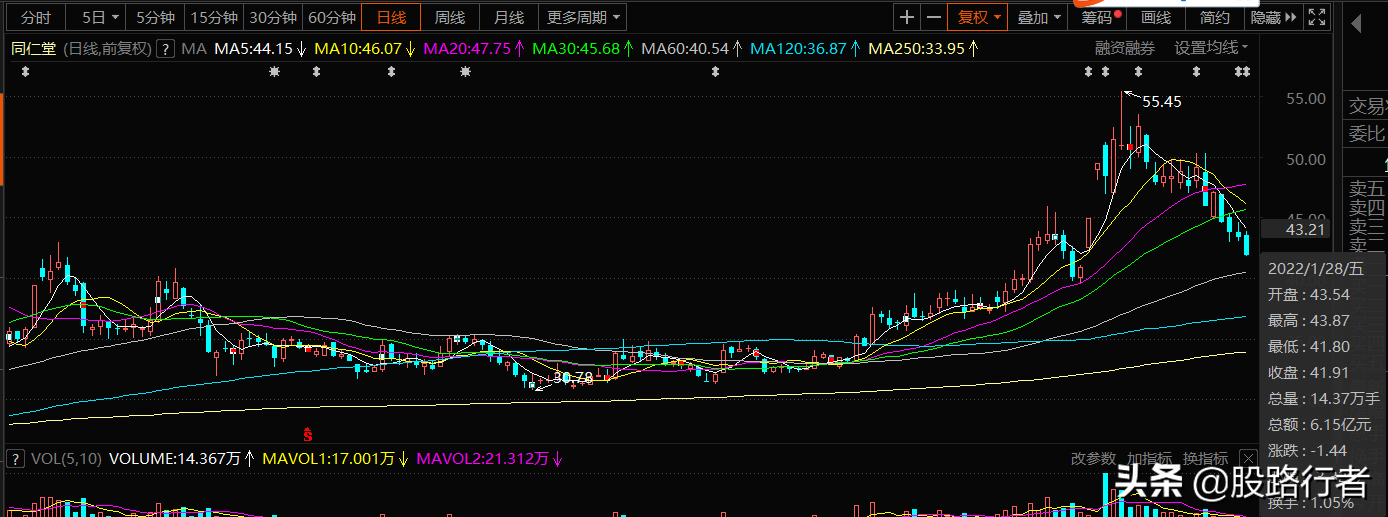The image size is (1388, 517).
Task: Switch to 5分钟 chart period
Action: click(156, 17)
